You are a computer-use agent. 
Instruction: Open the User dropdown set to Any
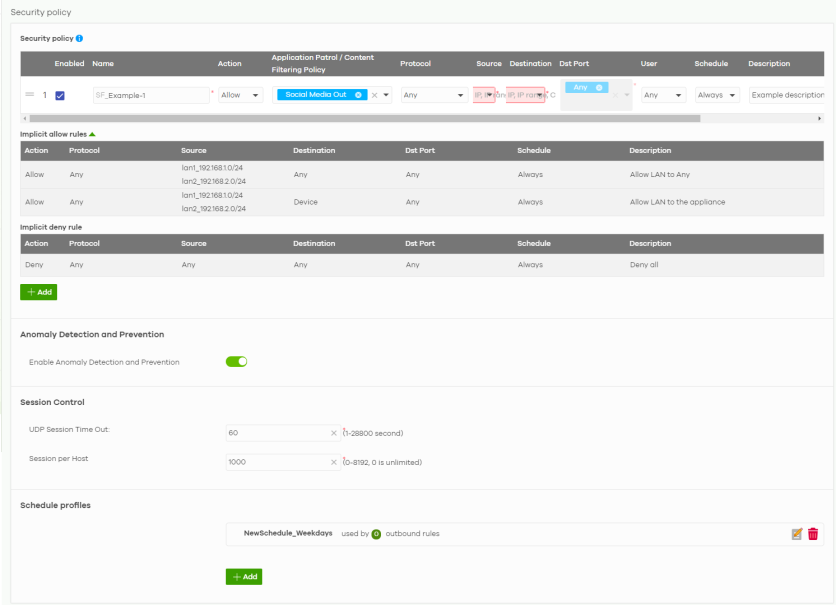[663, 96]
